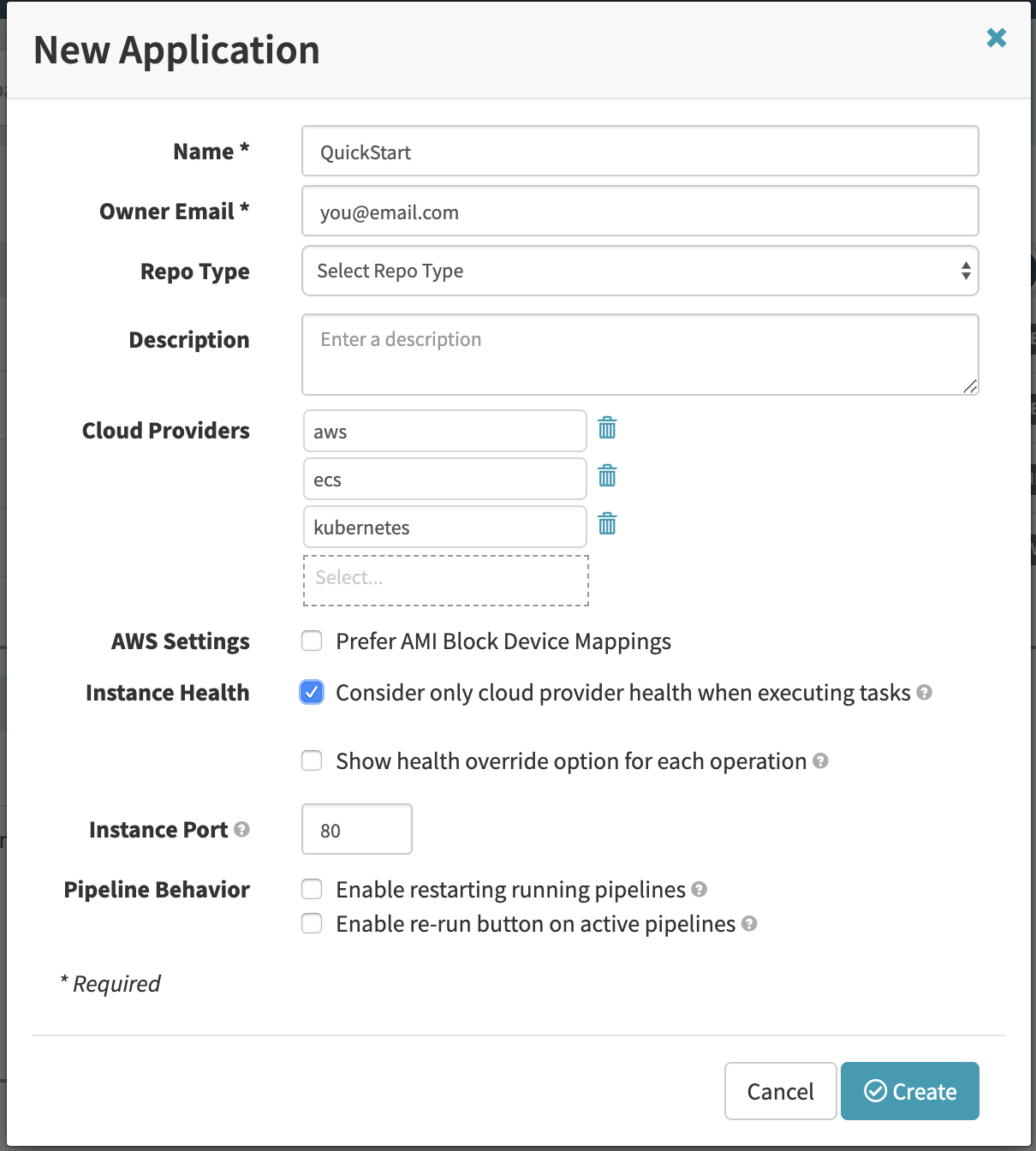Image resolution: width=1036 pixels, height=1151 pixels.
Task: Click trash icon next to kubernetes
Action: pyautogui.click(x=607, y=524)
